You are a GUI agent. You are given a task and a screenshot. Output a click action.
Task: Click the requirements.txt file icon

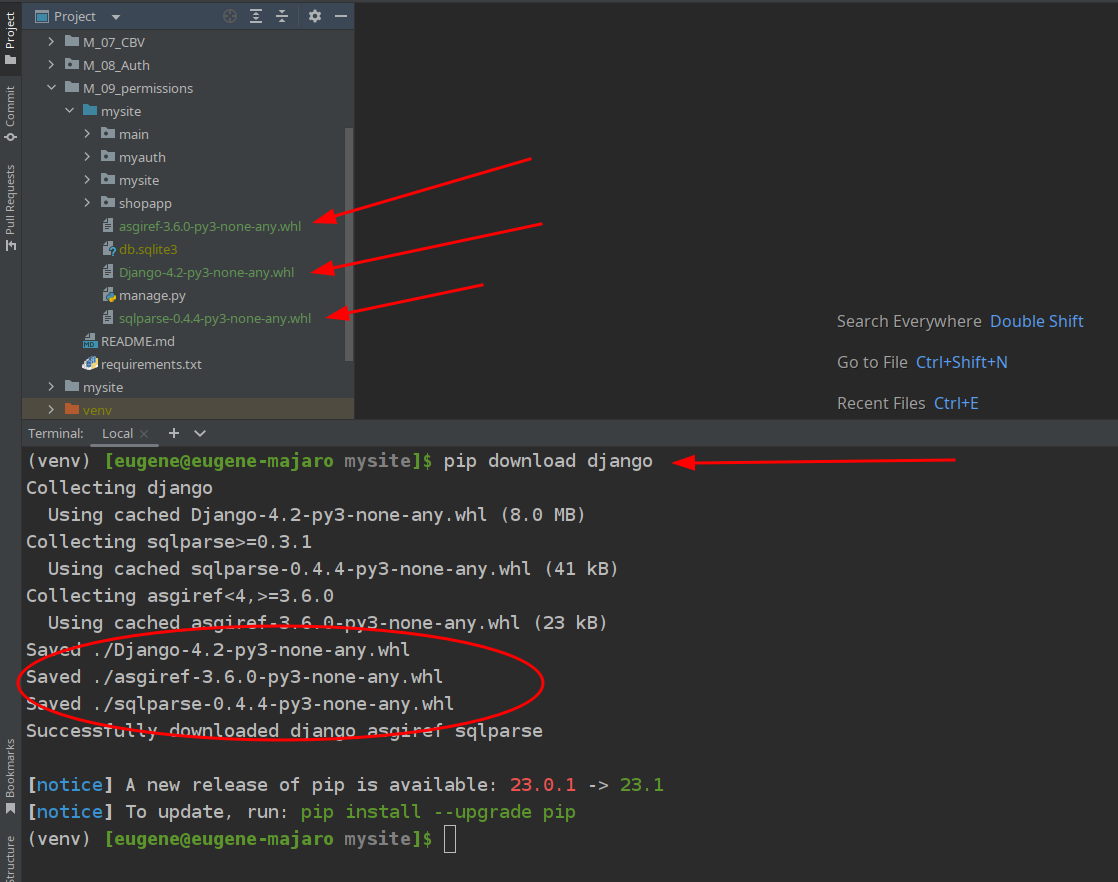[90, 364]
